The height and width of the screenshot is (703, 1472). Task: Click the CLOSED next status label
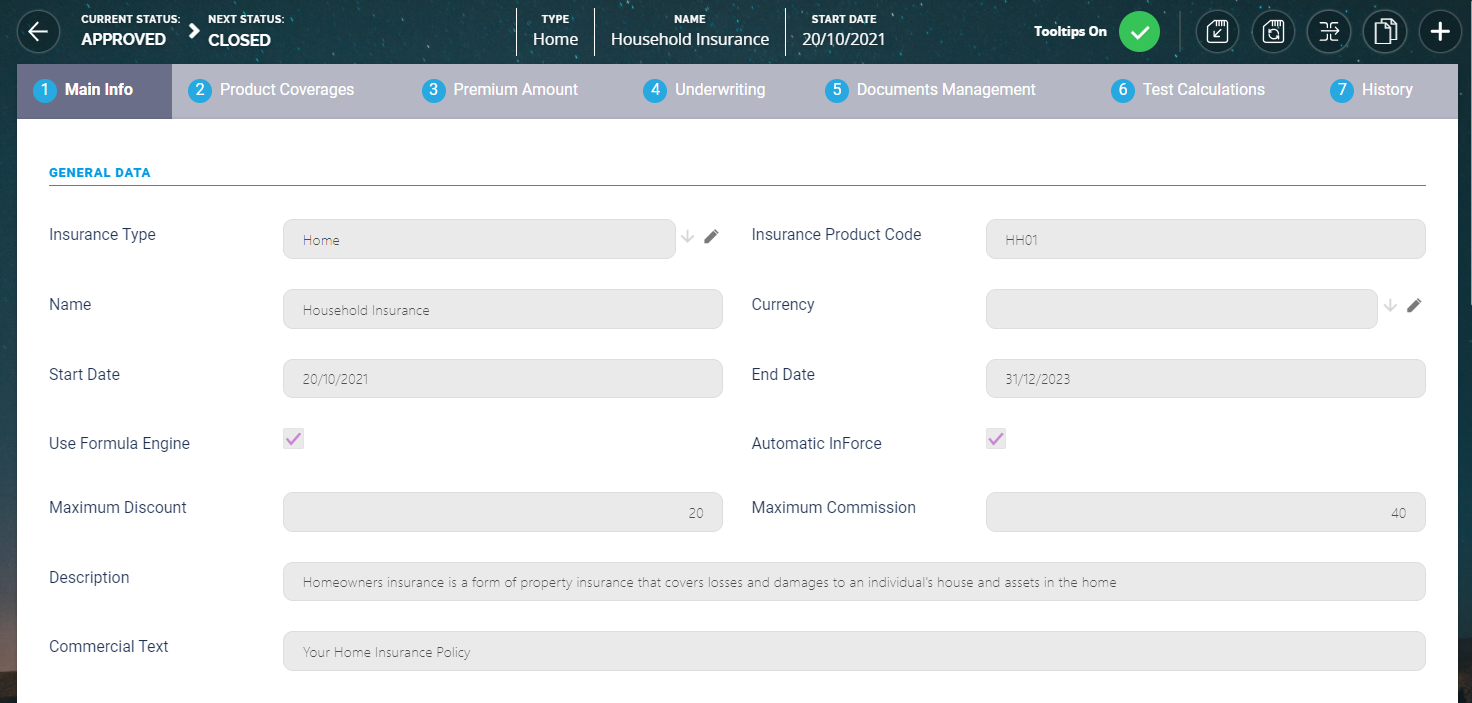(x=239, y=40)
